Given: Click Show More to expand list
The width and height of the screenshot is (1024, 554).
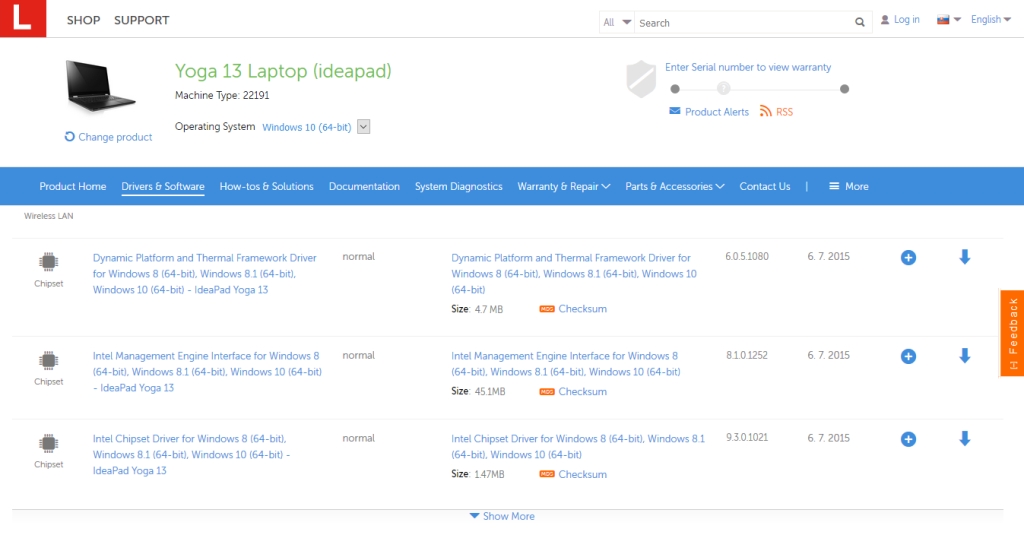Looking at the screenshot, I should point(502,516).
